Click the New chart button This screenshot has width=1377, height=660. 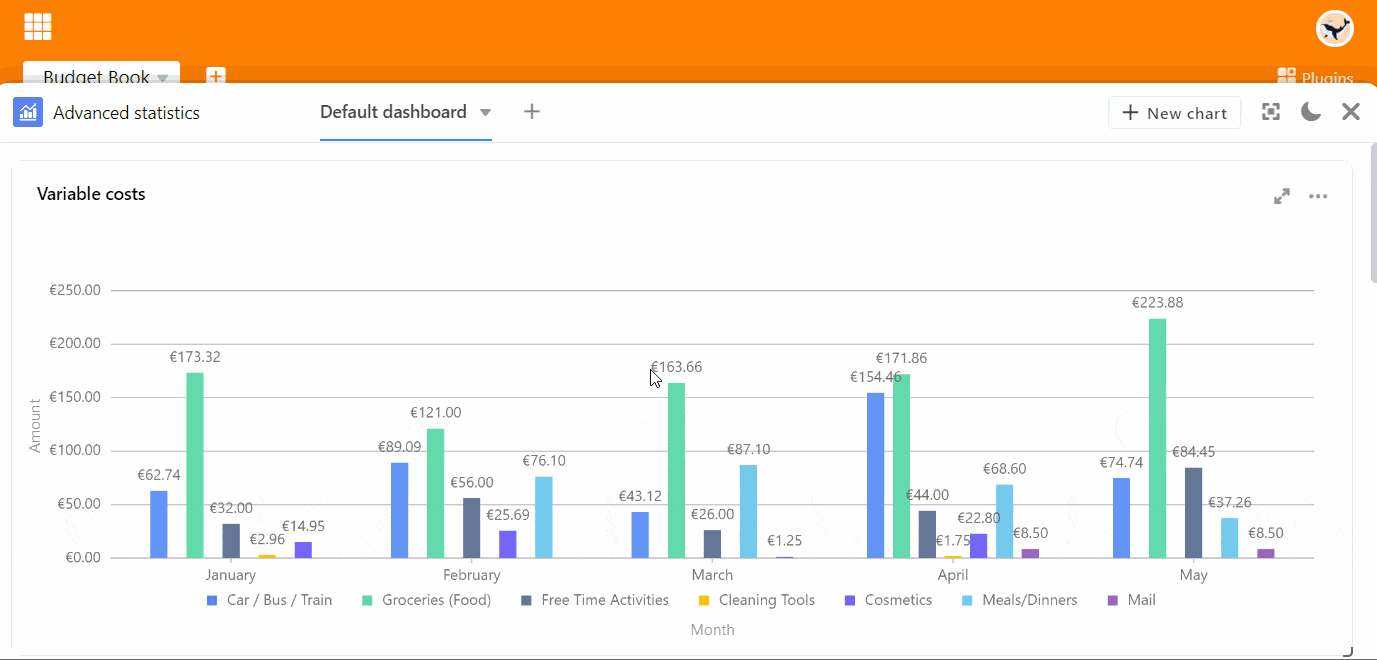tap(1174, 113)
